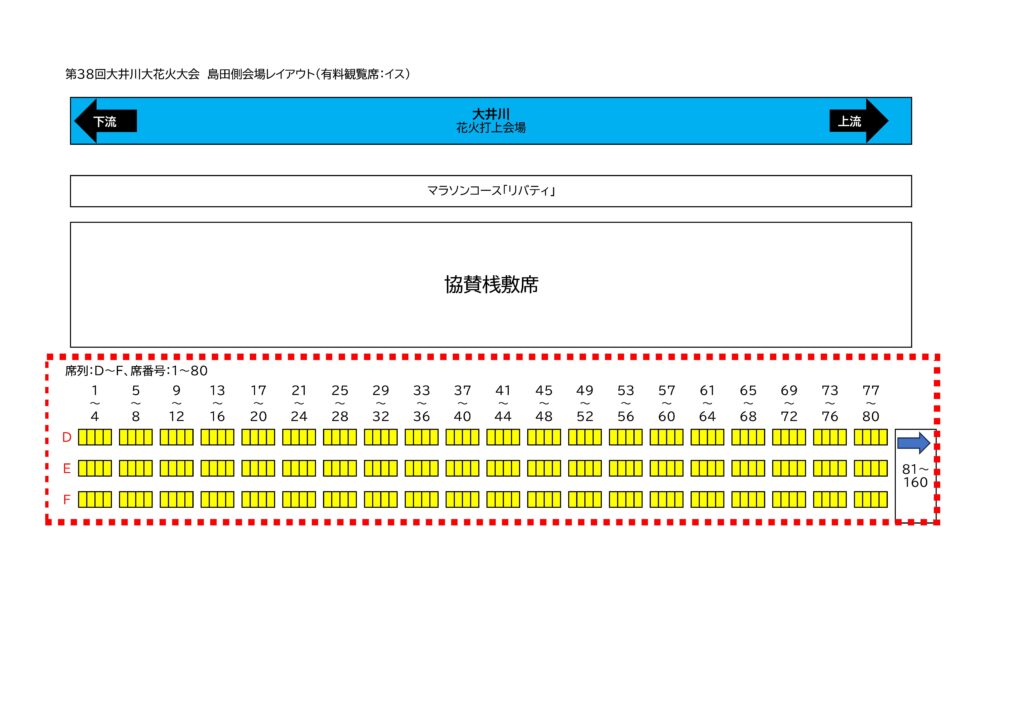This screenshot has height=724, width=1024.
Task: Select row E seat block 25～28
Action: (x=340, y=469)
